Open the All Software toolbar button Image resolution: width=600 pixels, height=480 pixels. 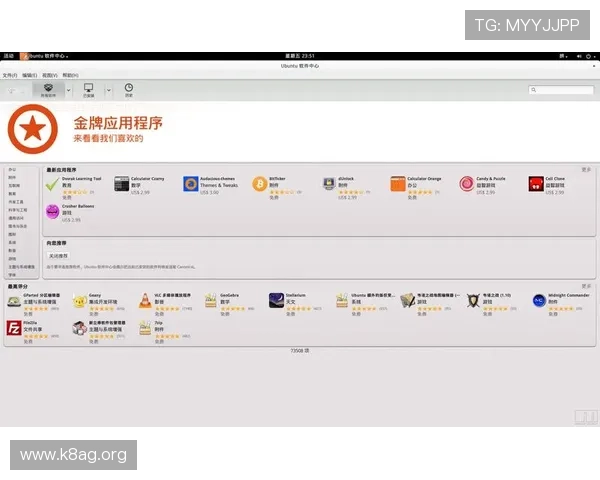point(48,90)
